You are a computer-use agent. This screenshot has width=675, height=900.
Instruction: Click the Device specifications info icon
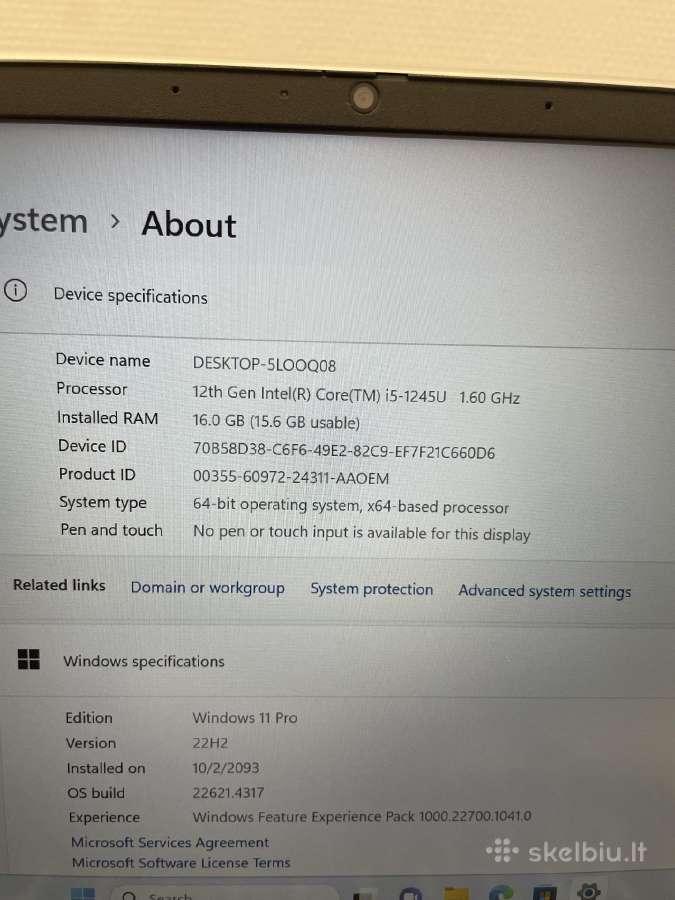click(15, 290)
